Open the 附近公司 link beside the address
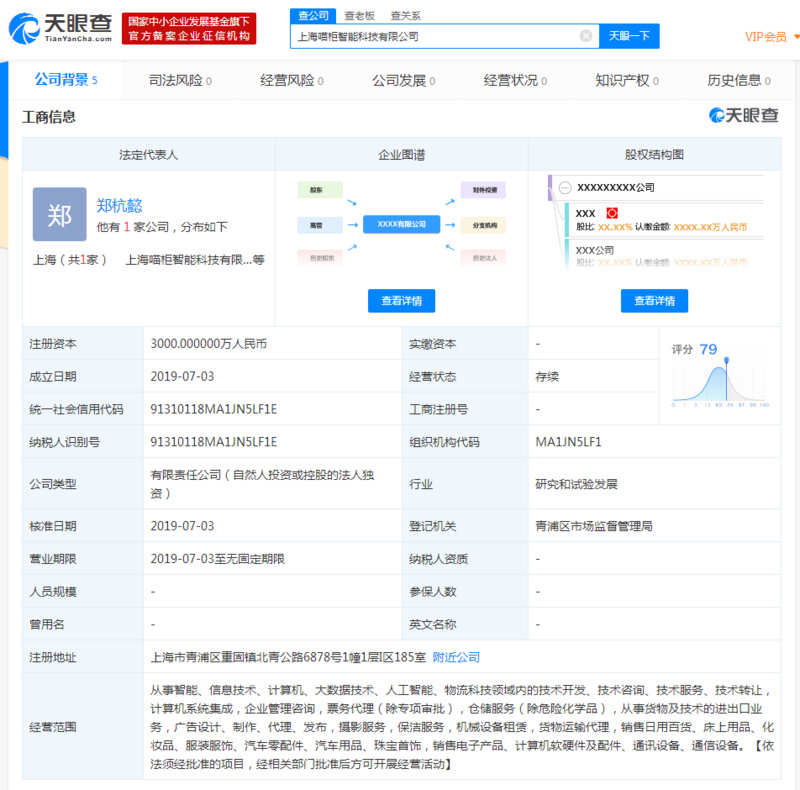 click(x=456, y=657)
